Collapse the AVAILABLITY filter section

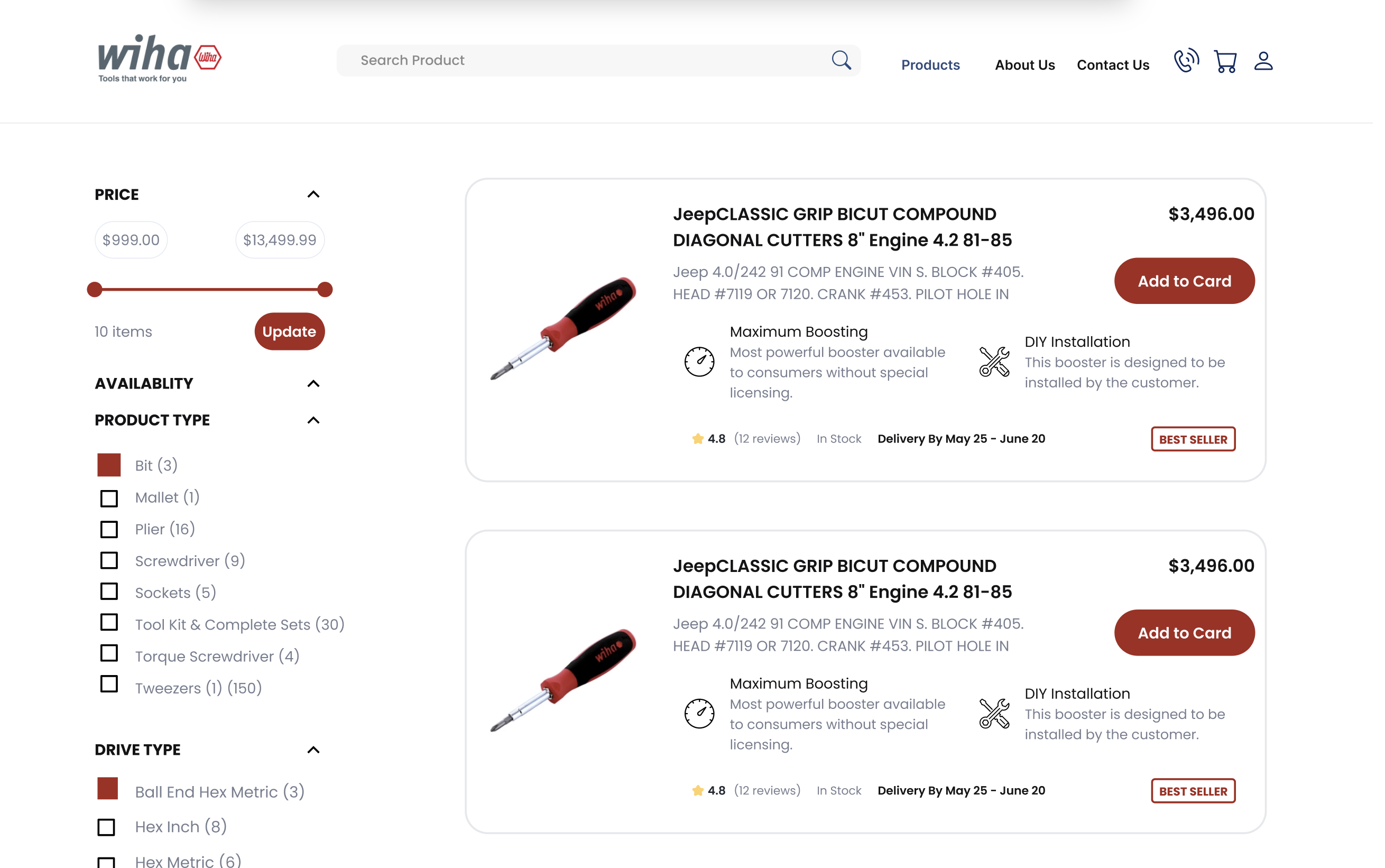click(313, 383)
